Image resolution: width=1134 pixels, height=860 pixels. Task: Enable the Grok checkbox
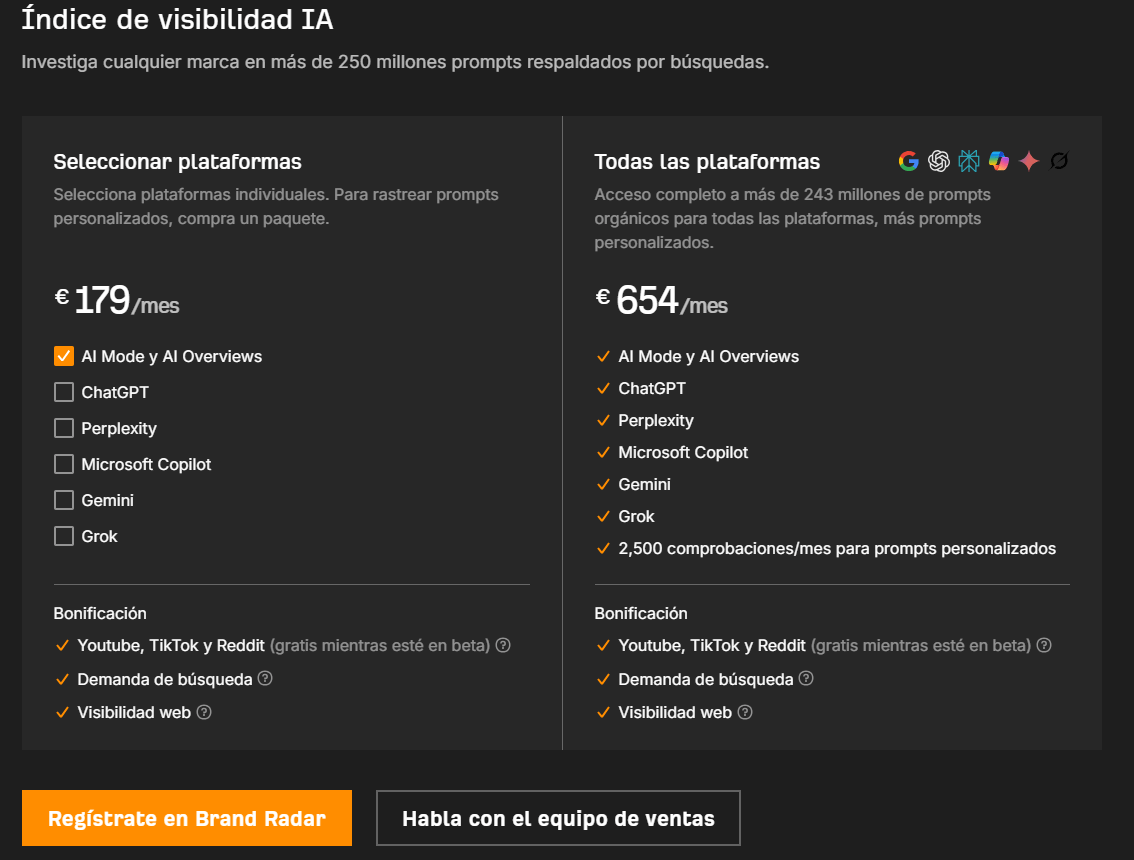[64, 536]
